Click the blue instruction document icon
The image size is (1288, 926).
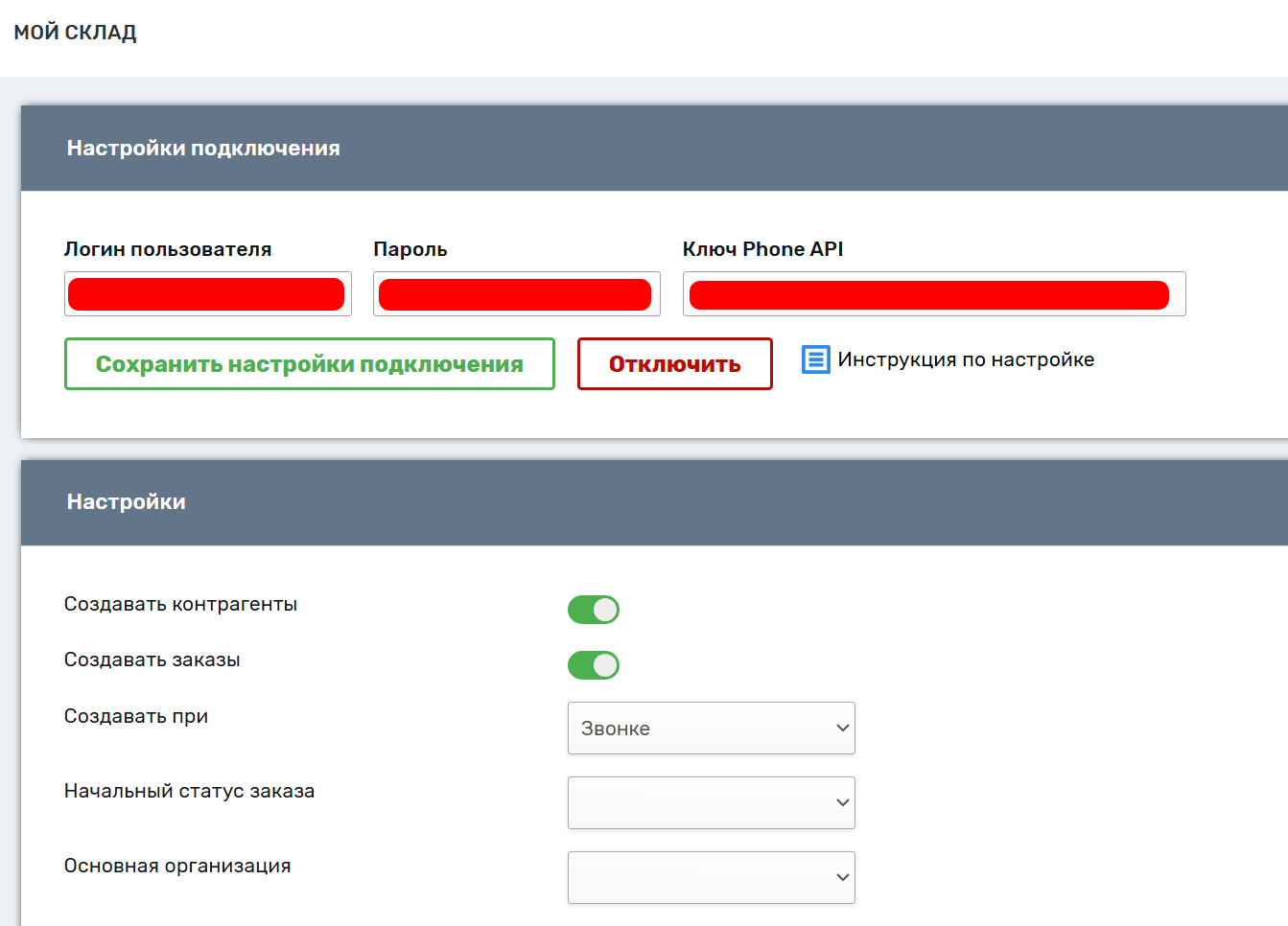(x=815, y=359)
